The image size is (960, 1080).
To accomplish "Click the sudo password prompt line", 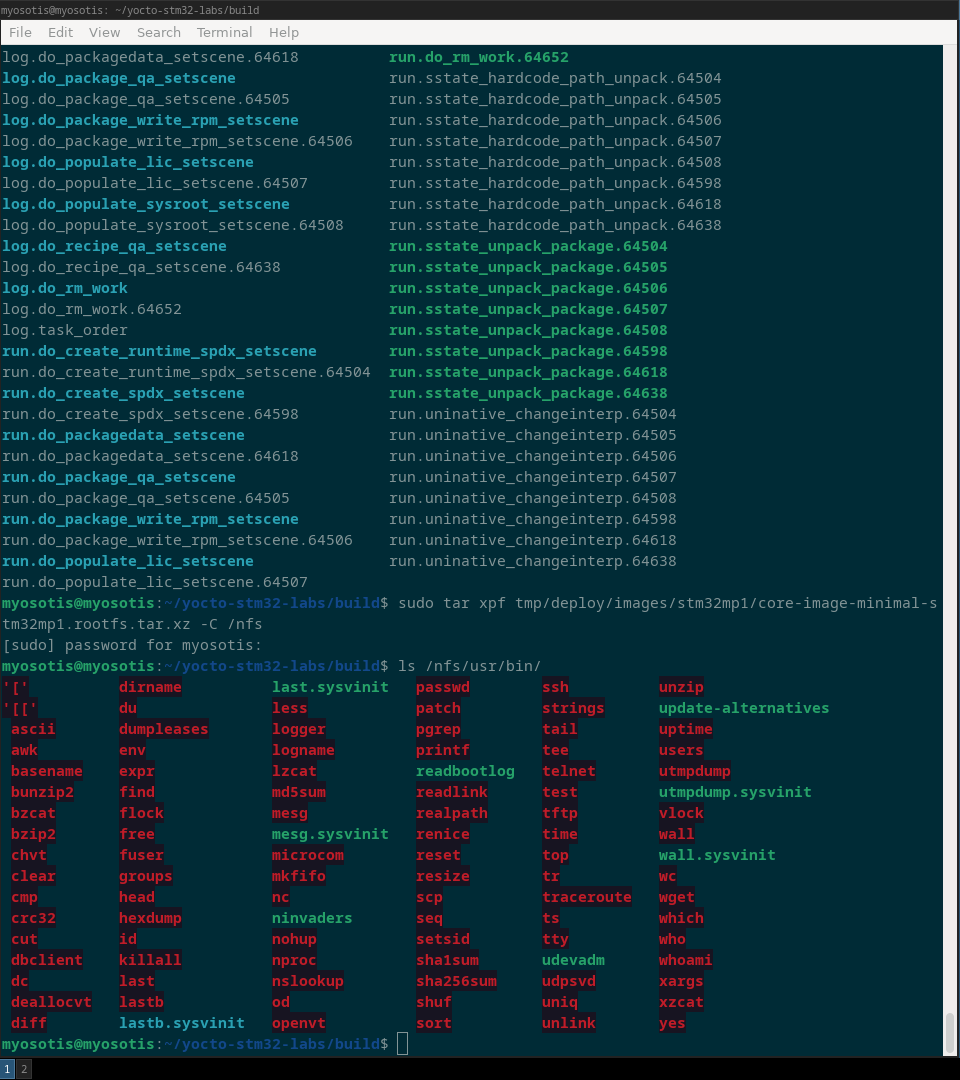I will 132,645.
